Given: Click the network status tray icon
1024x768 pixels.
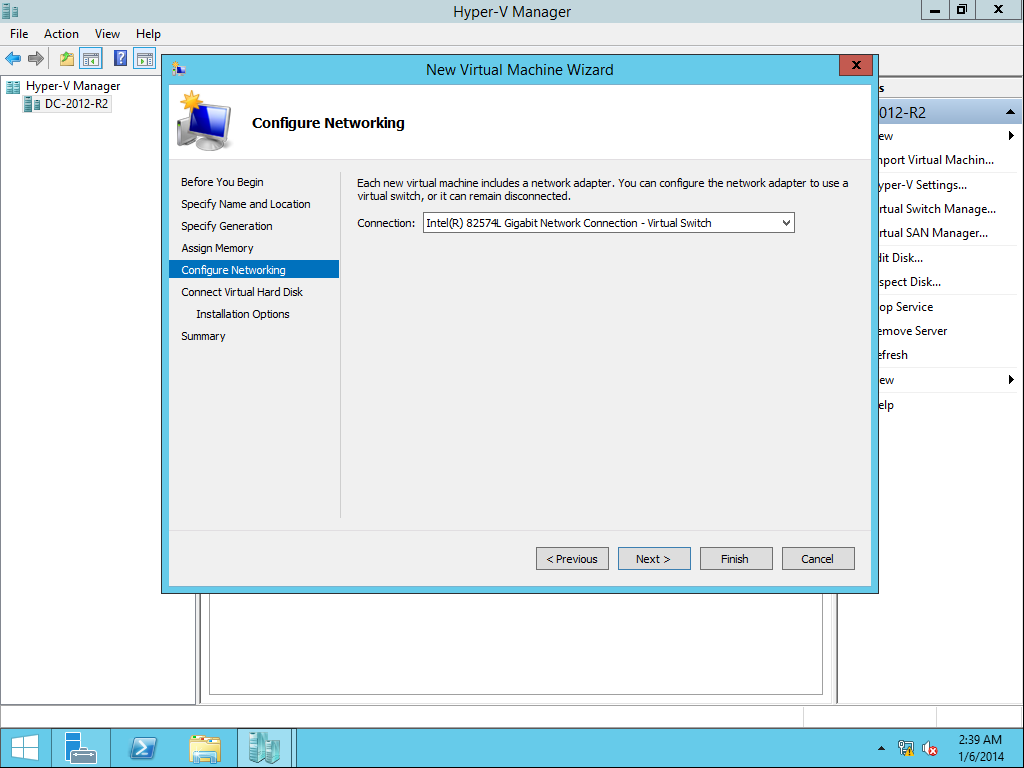Looking at the screenshot, I should pyautogui.click(x=905, y=748).
